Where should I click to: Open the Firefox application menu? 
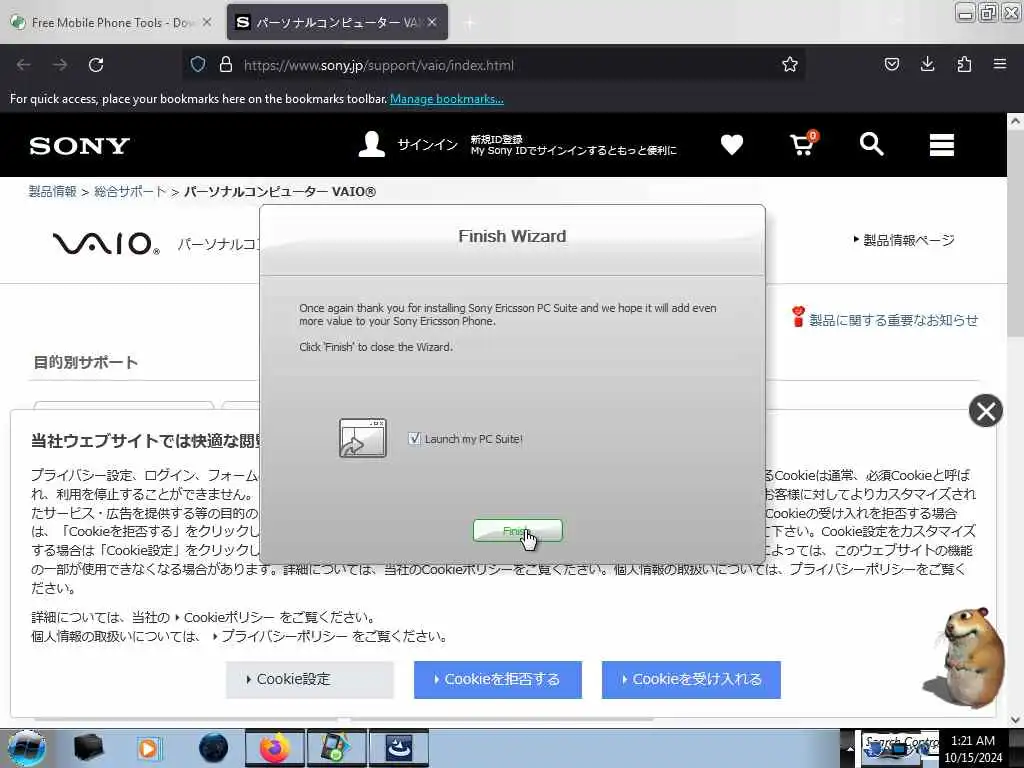pyautogui.click(x=1000, y=65)
